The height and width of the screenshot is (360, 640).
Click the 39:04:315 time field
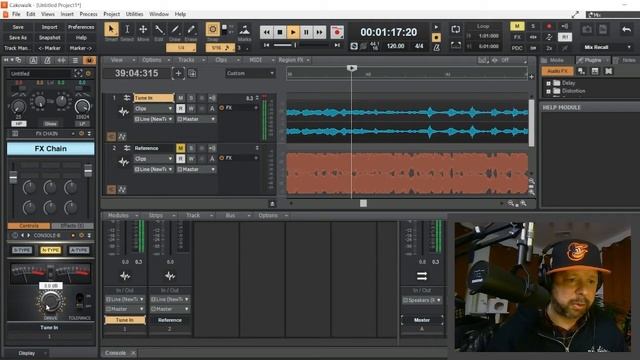(x=136, y=73)
